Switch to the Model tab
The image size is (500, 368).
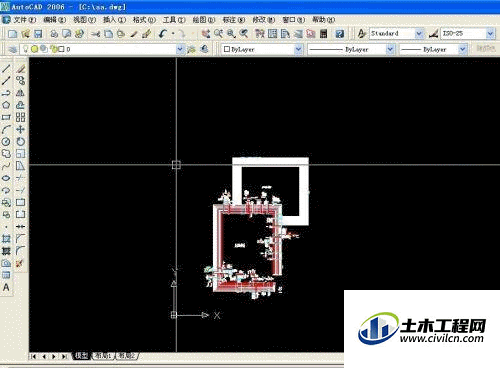tap(81, 356)
